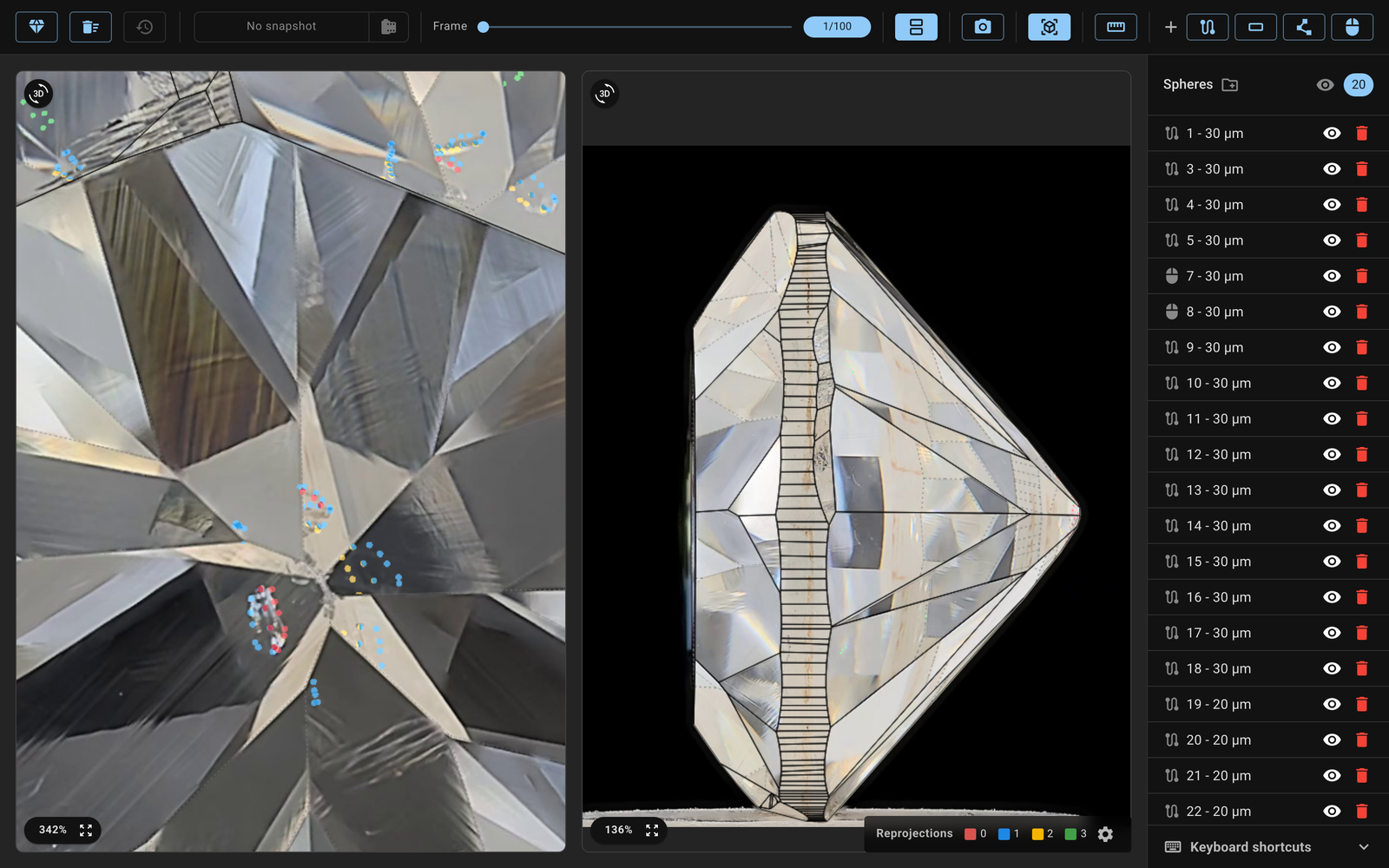Click the plus add icon in the toolbar
The height and width of the screenshot is (868, 1389).
coord(1170,27)
